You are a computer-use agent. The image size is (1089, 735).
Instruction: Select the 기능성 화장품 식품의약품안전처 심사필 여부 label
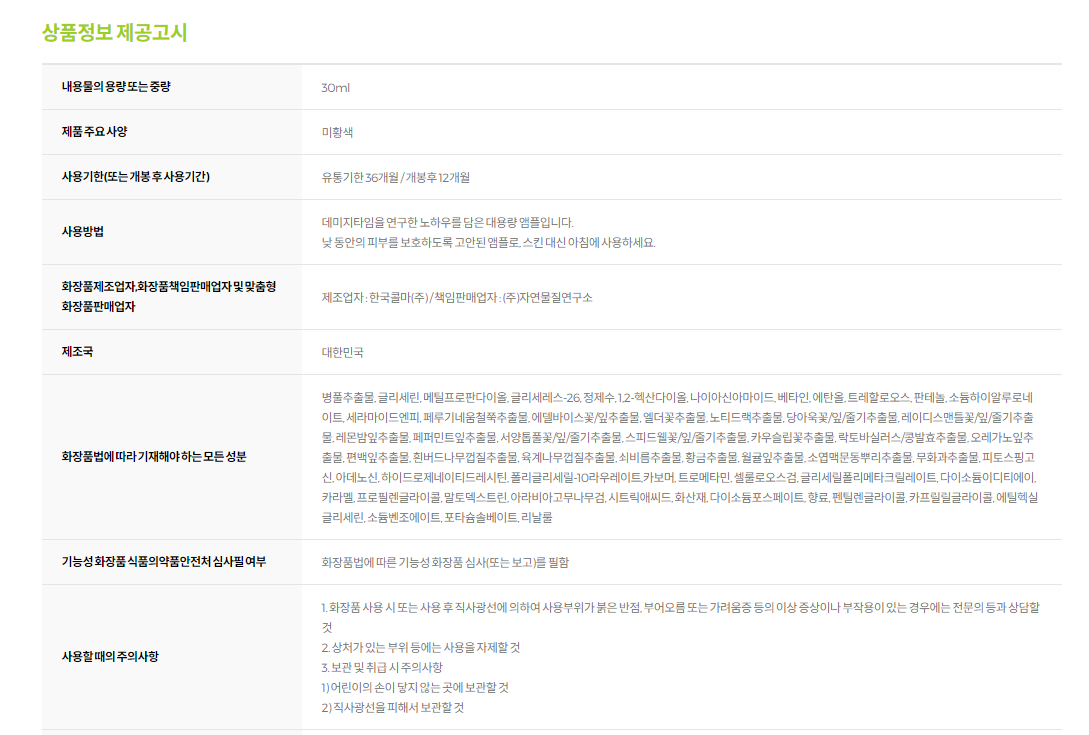164,562
